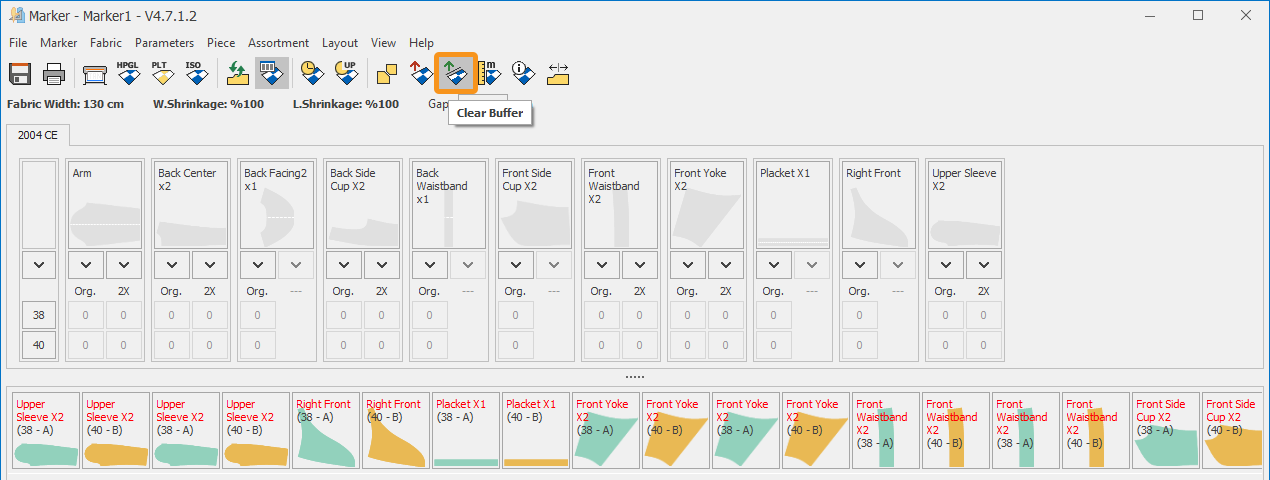Image resolution: width=1270 pixels, height=480 pixels.
Task: Open the Parameters menu
Action: coord(164,43)
